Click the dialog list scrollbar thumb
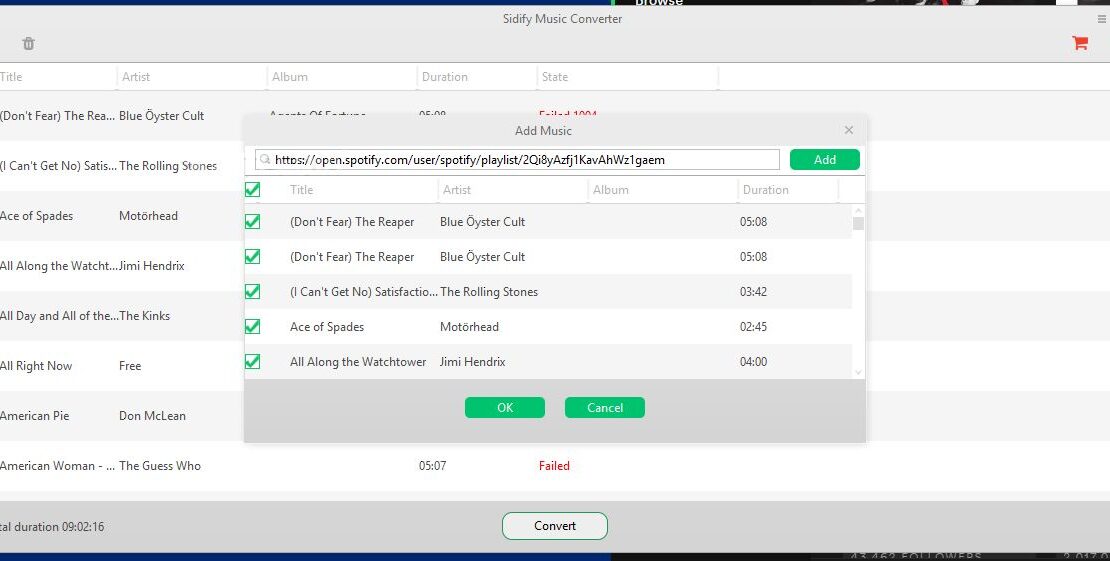Image resolution: width=1110 pixels, height=561 pixels. click(x=859, y=224)
